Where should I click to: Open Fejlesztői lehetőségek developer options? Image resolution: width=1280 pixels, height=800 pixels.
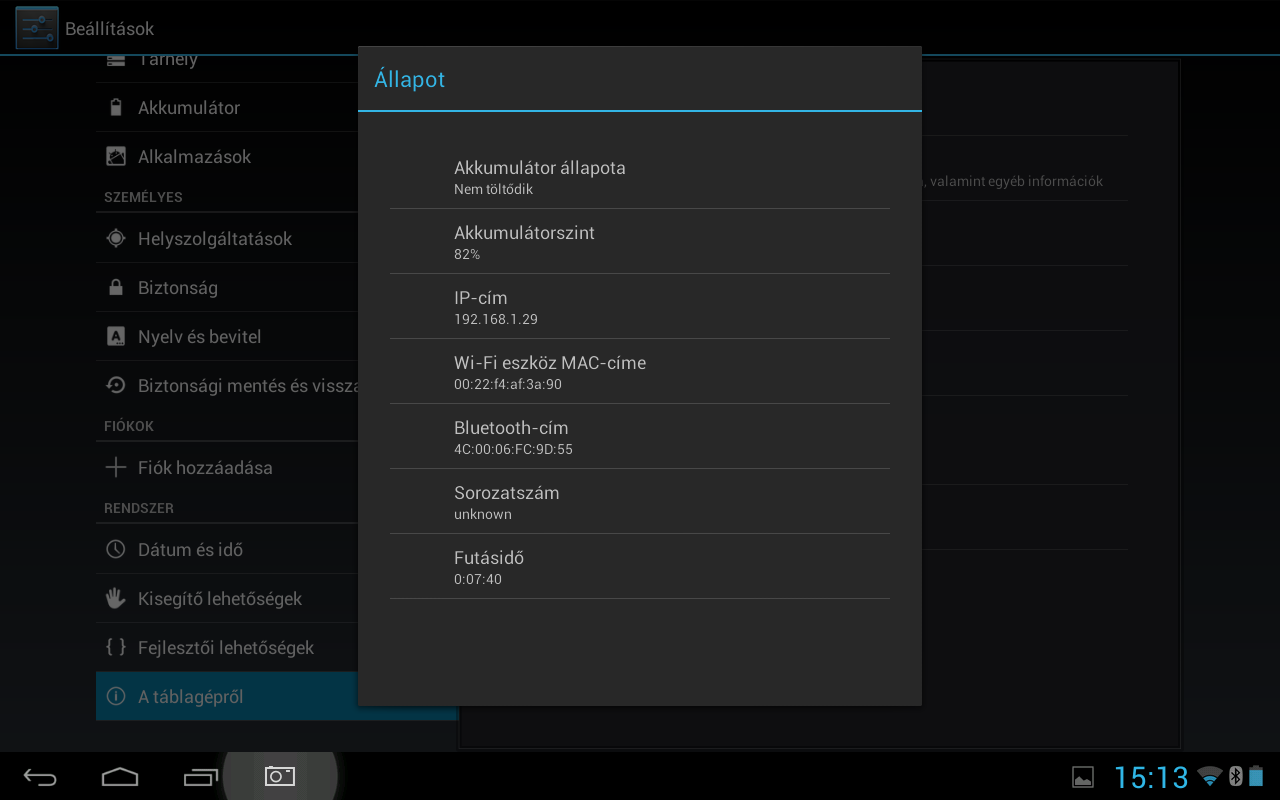226,648
